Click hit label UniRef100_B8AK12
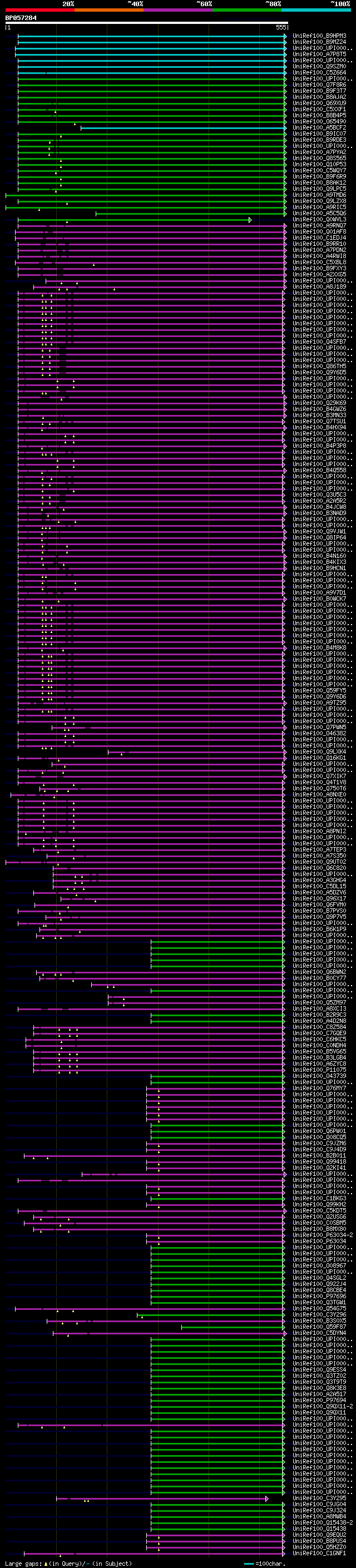This screenshot has height=1568, width=356. (x=319, y=182)
